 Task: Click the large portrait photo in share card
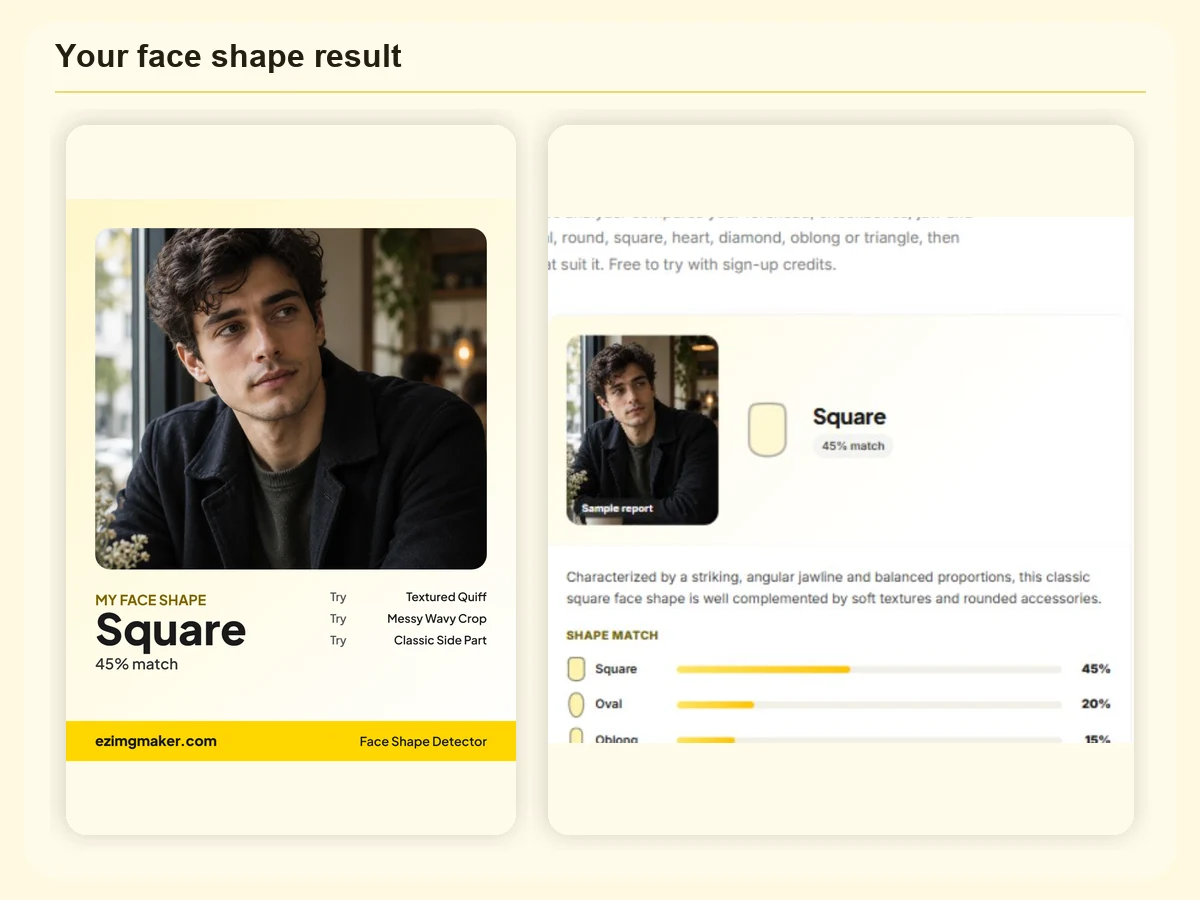point(291,399)
